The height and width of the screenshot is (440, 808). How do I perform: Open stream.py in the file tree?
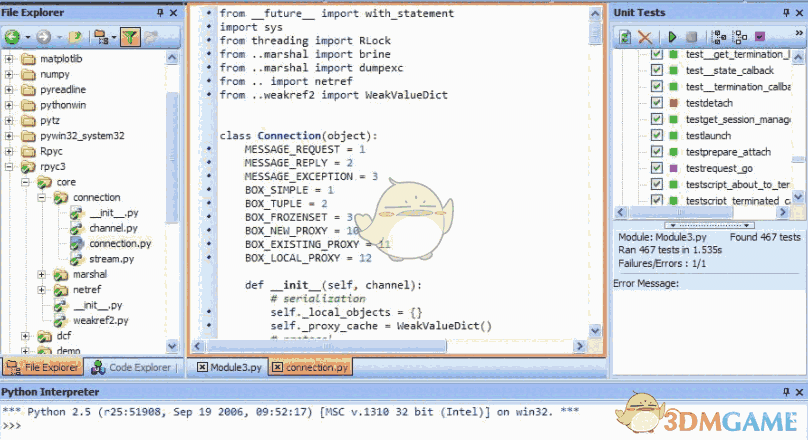111,259
